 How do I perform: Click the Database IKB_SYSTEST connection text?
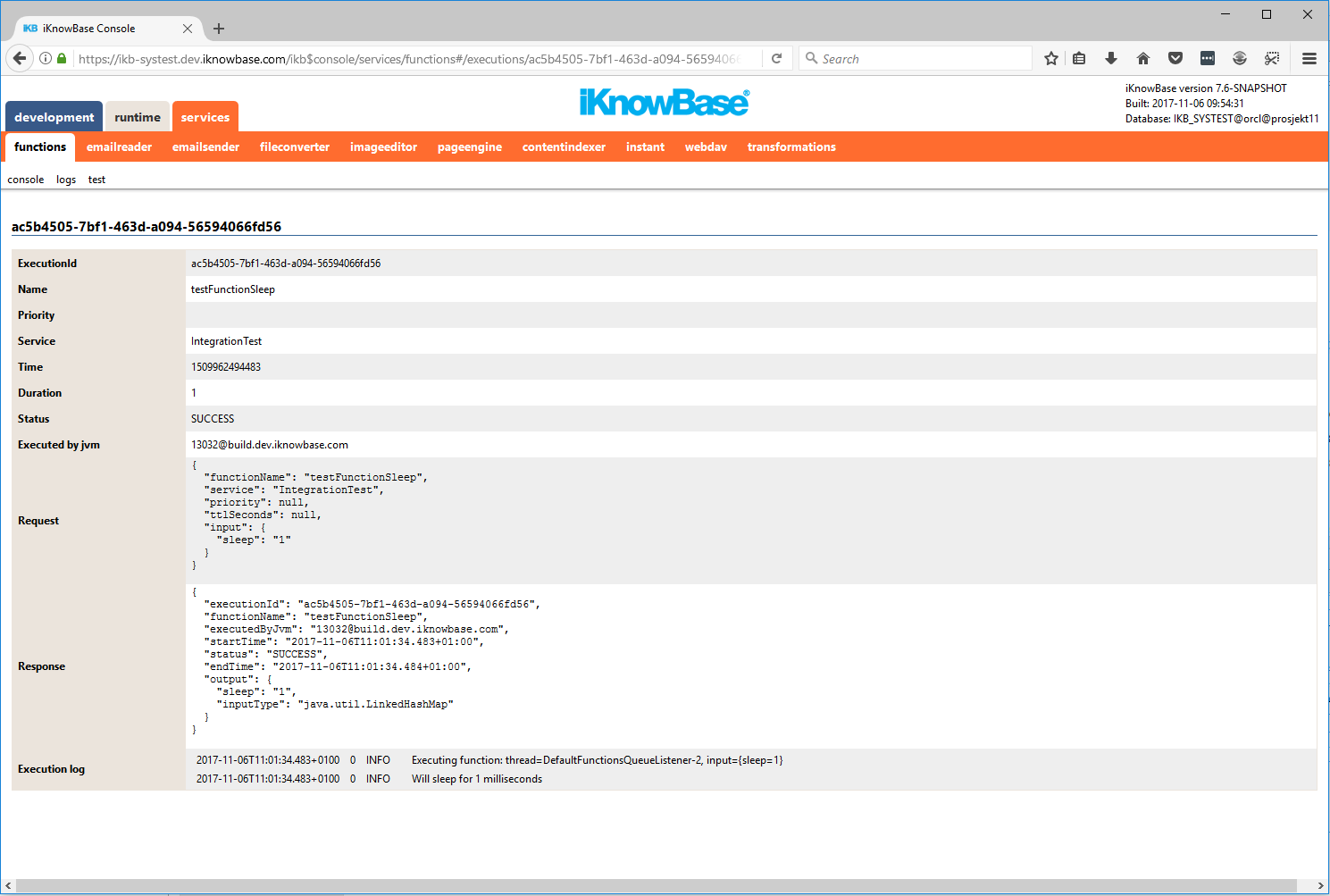pyautogui.click(x=1222, y=119)
